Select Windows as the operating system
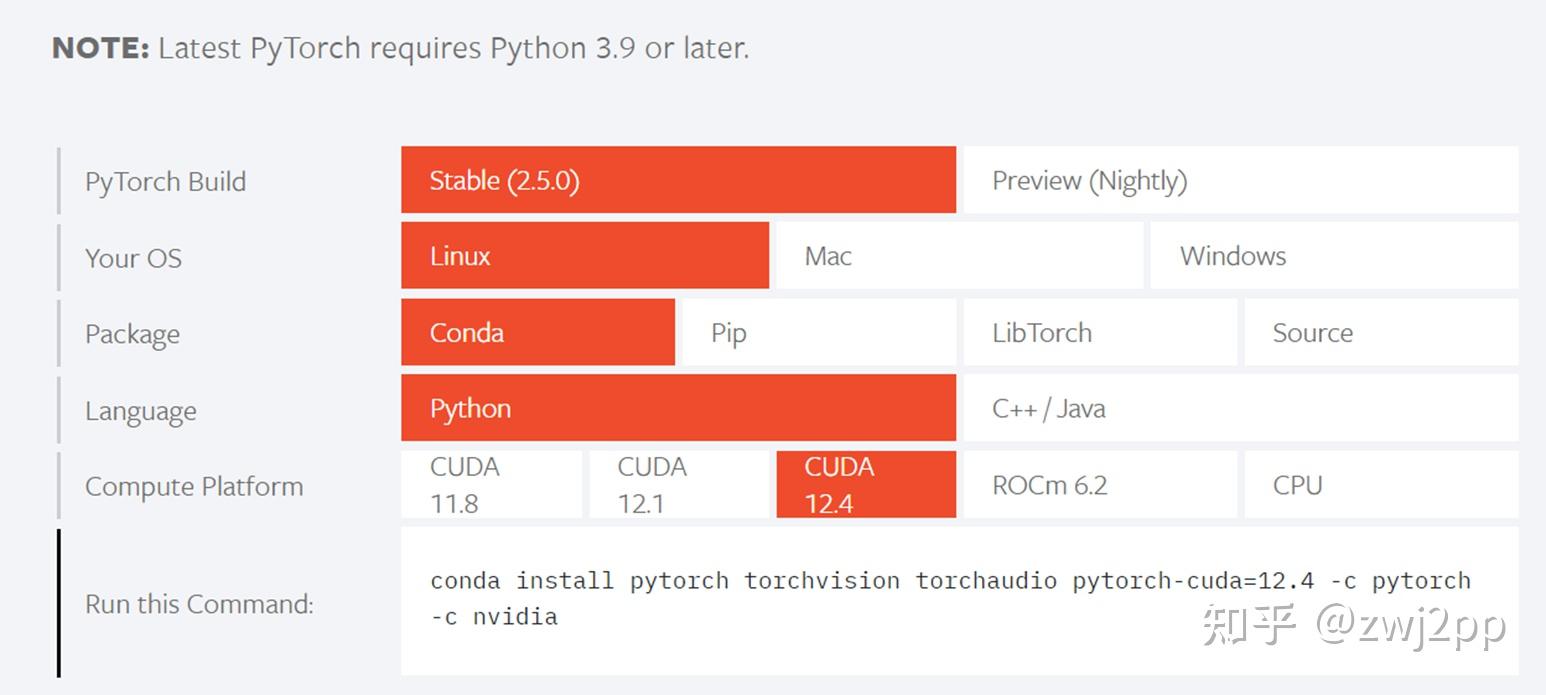The height and width of the screenshot is (695, 1546). click(1334, 256)
